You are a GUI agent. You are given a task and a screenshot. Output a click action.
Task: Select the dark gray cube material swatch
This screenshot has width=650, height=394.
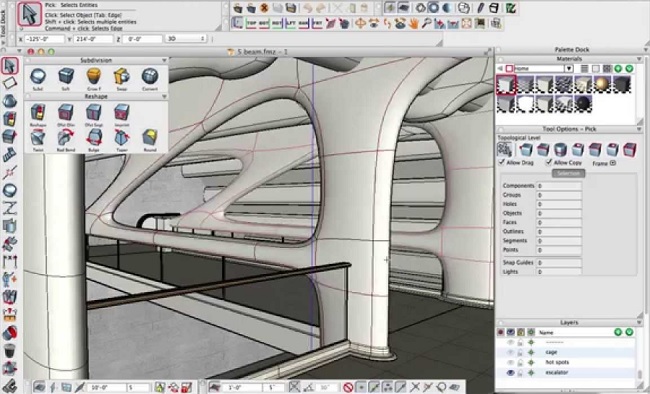621,85
